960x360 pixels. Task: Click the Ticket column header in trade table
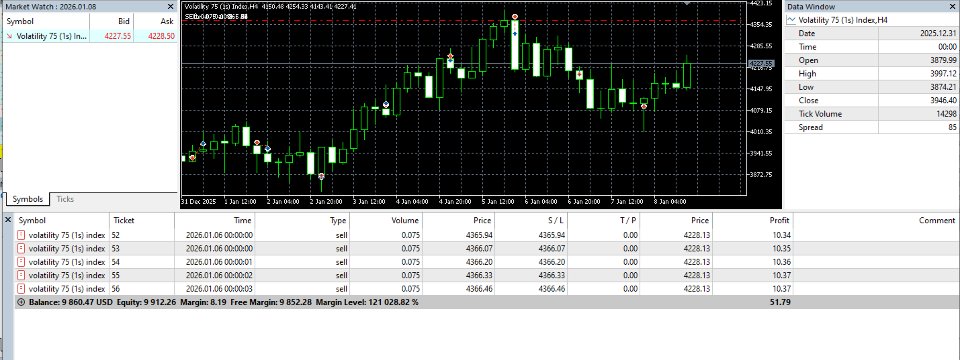(x=142, y=220)
